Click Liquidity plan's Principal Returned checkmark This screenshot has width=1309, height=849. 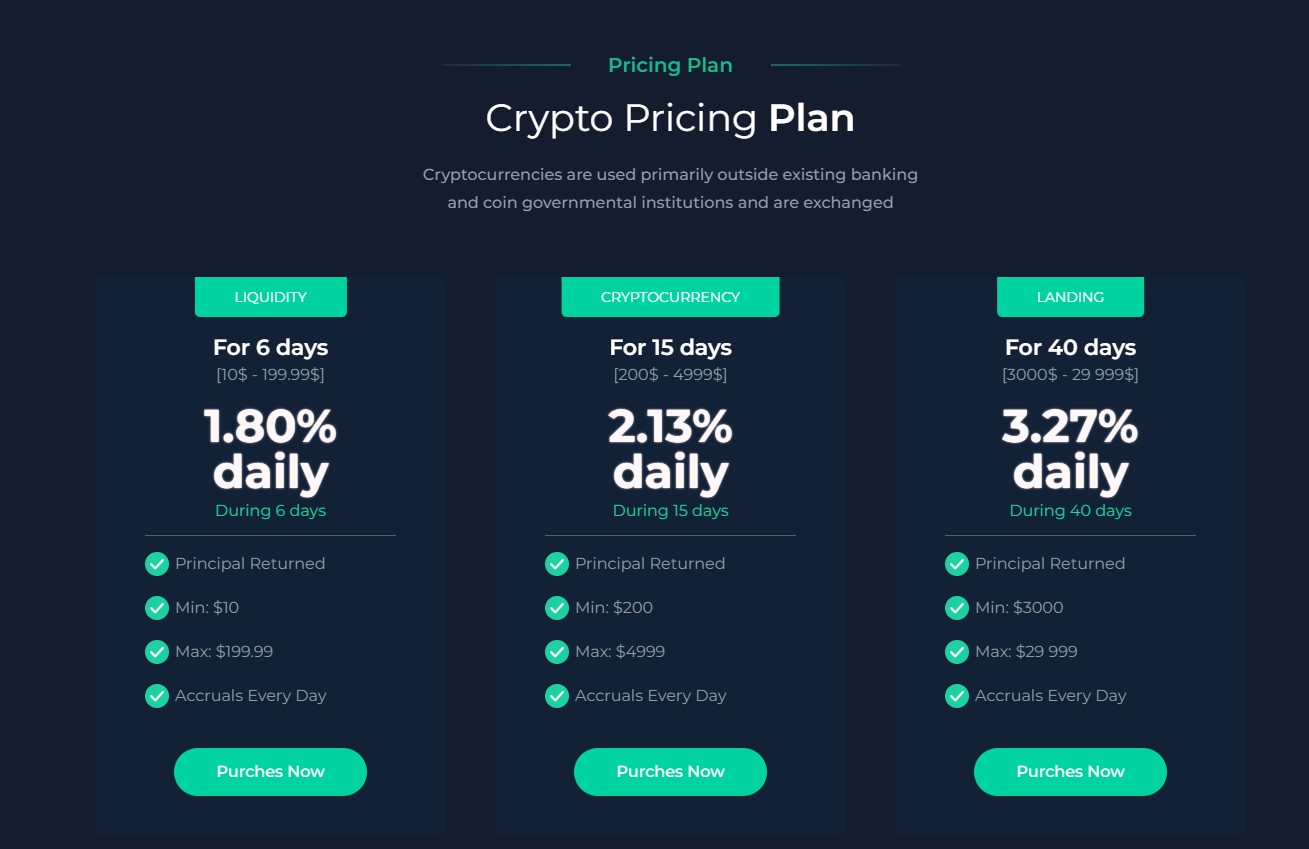(x=157, y=564)
